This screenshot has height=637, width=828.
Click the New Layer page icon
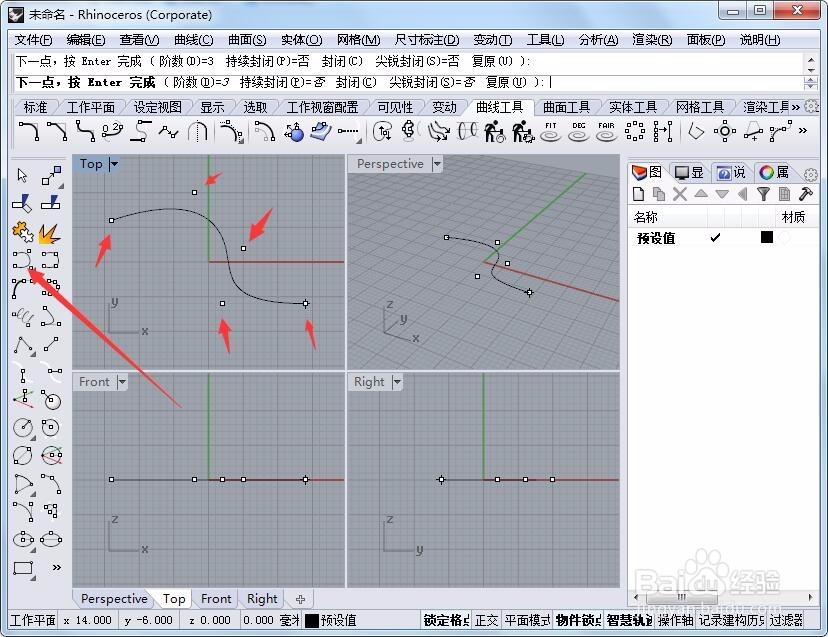pos(638,194)
